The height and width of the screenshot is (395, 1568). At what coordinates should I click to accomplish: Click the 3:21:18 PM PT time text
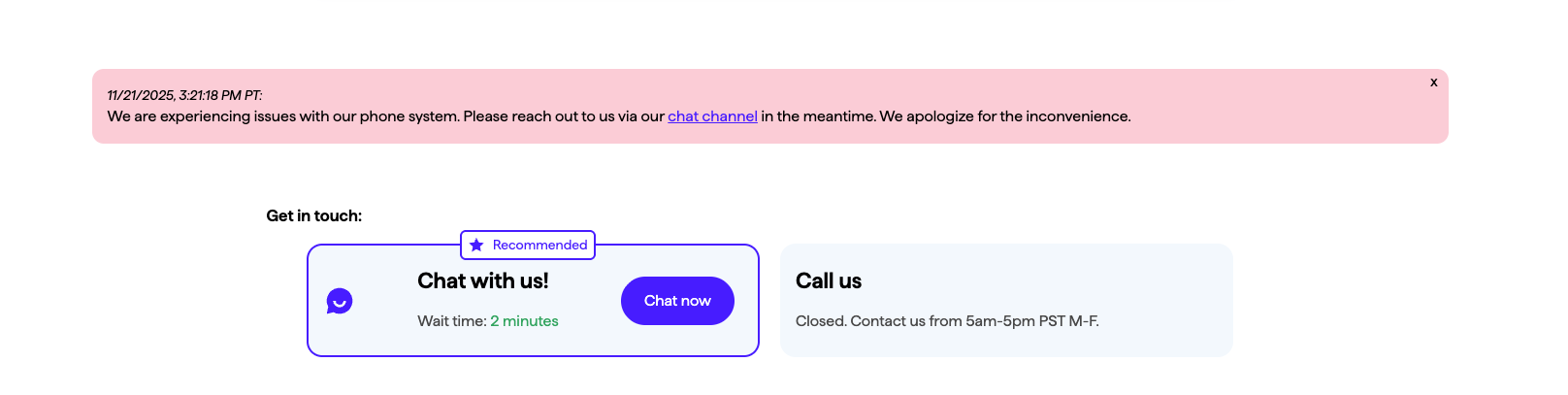(220, 95)
